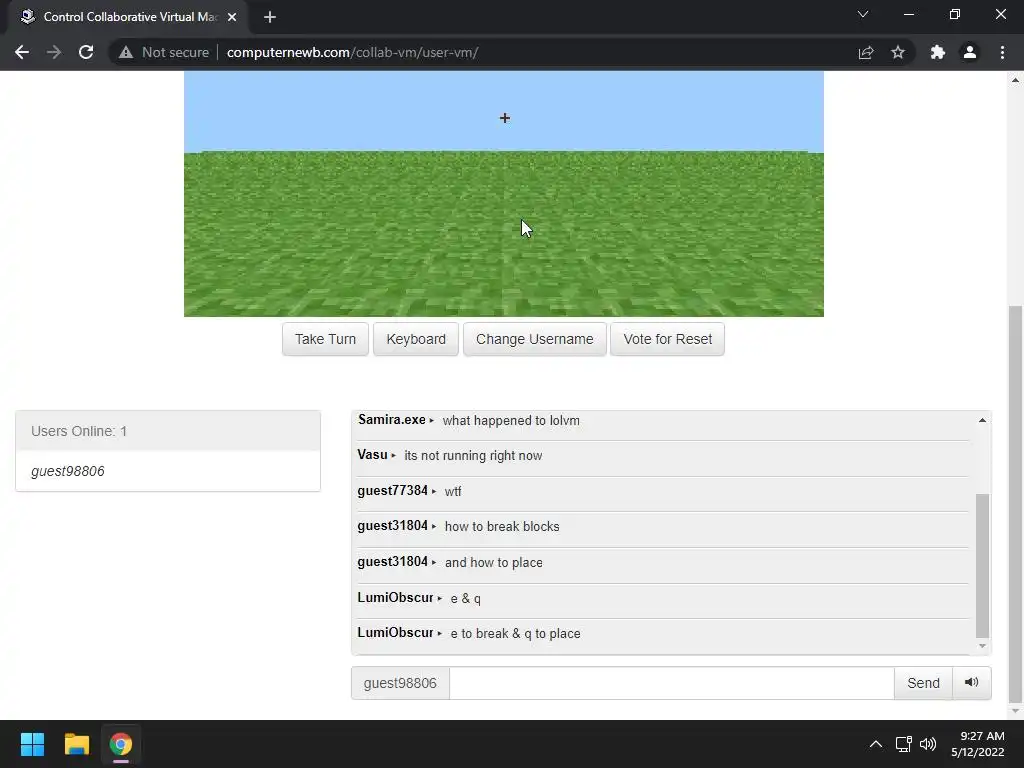
Task: Click message 'e to break & q to place'
Action: click(x=515, y=633)
